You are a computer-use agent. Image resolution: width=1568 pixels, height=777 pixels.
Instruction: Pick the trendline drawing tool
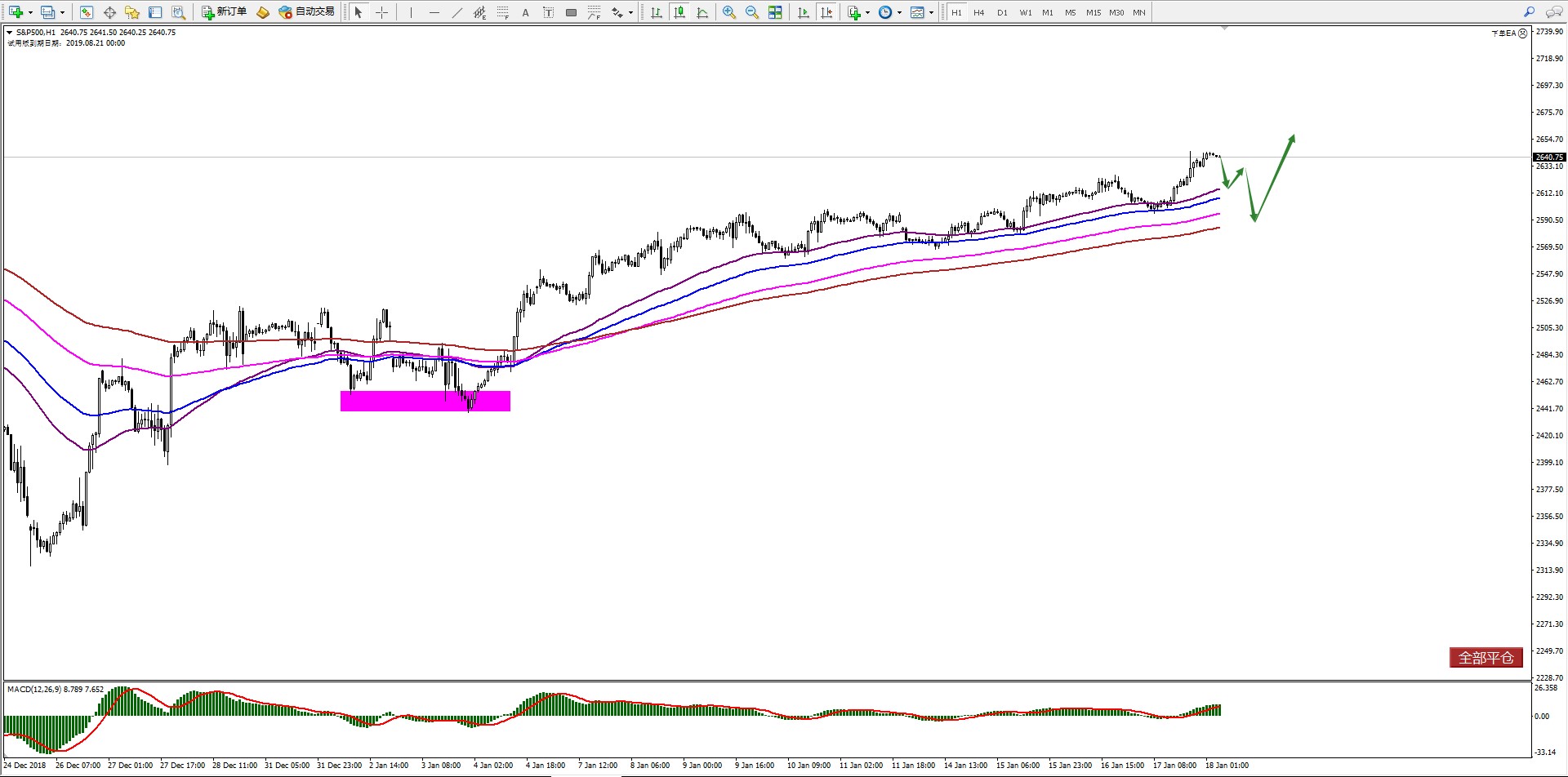click(457, 12)
